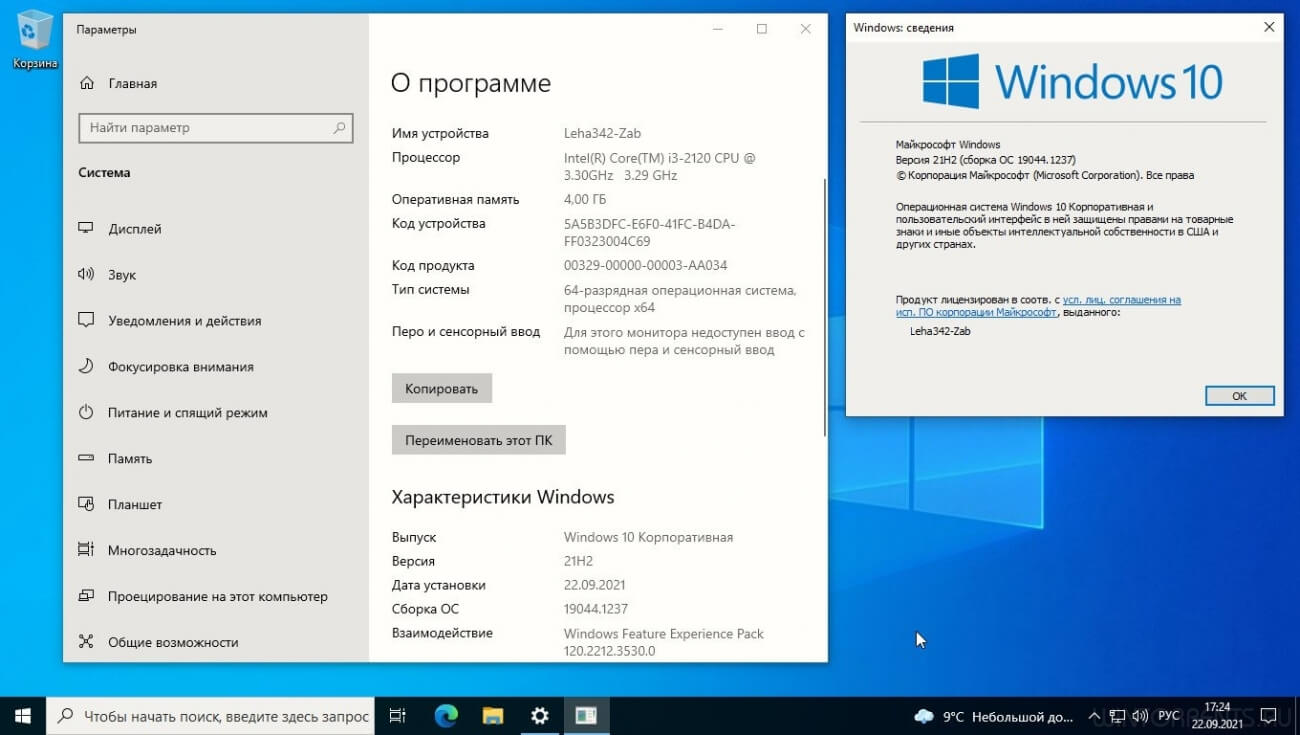Click the Характеристики Windows heading

[503, 497]
